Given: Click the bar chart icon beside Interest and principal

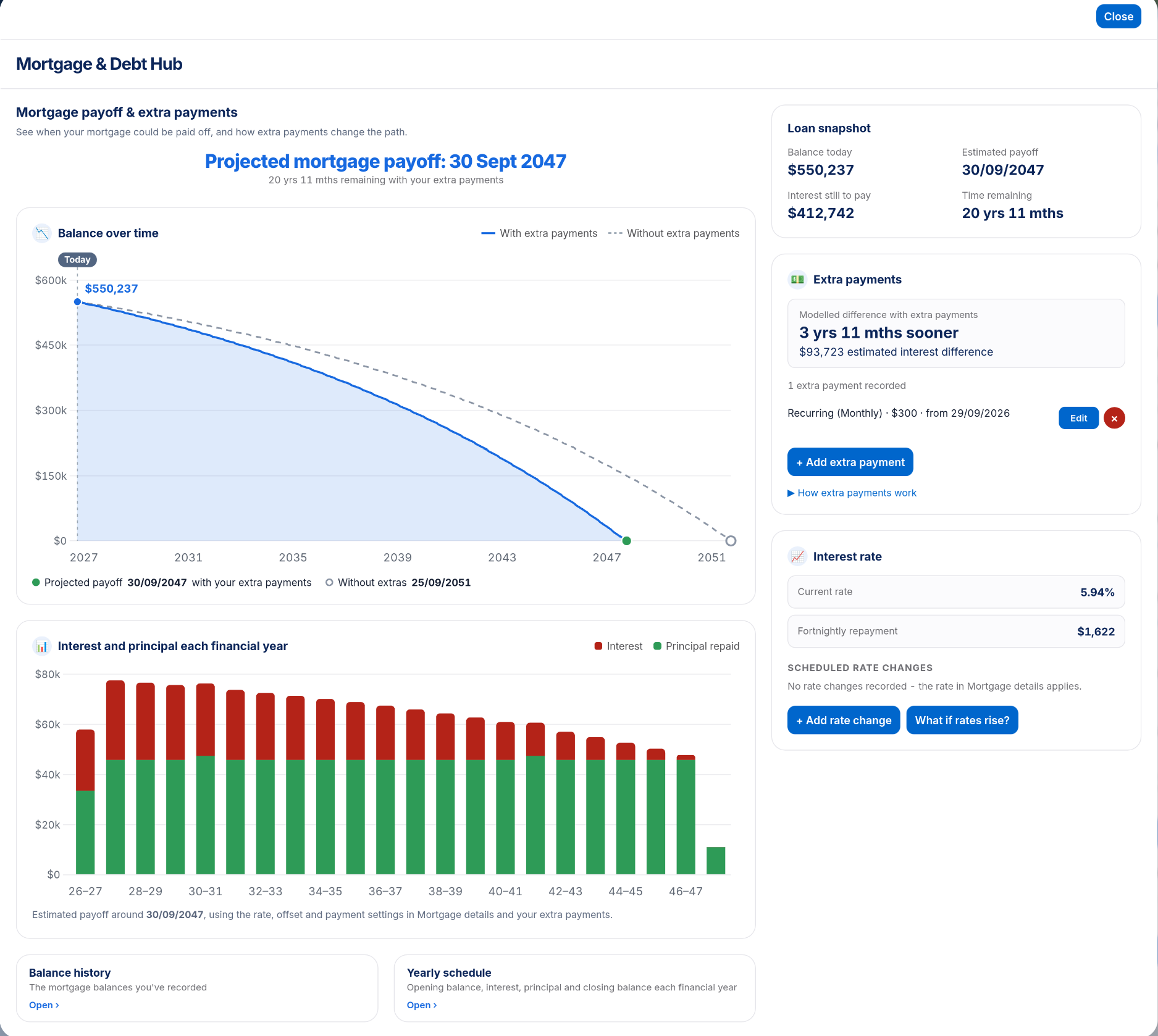Looking at the screenshot, I should click(x=42, y=646).
